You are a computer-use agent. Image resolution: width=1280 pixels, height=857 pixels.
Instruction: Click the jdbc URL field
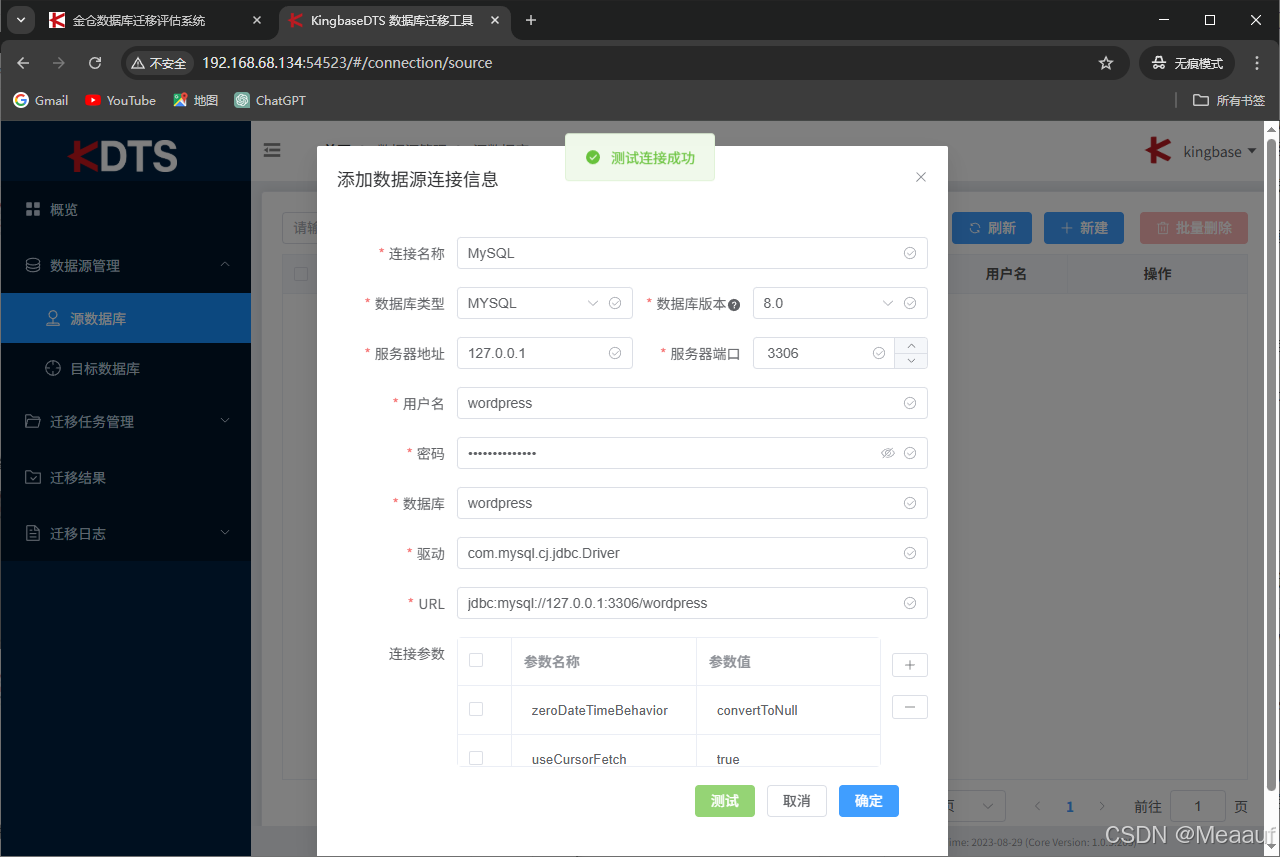click(x=692, y=603)
